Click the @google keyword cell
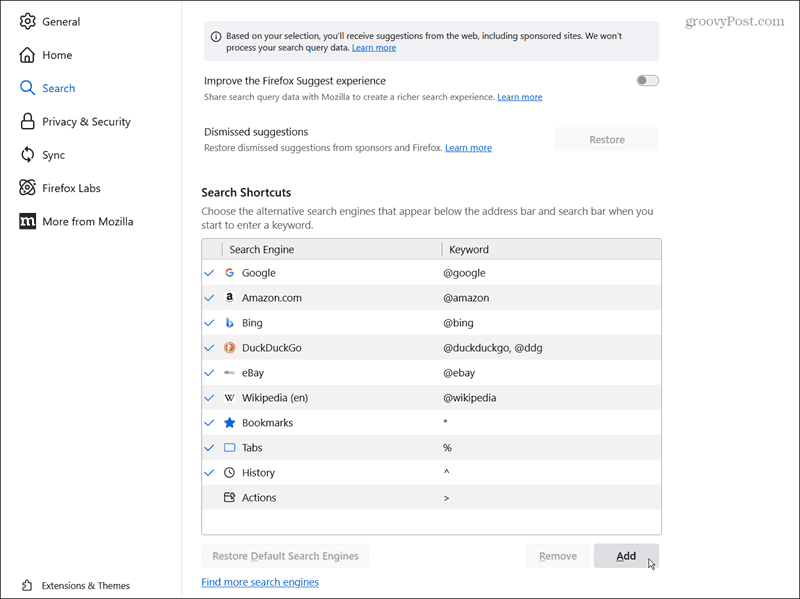Viewport: 800px width, 599px height. pos(464,272)
